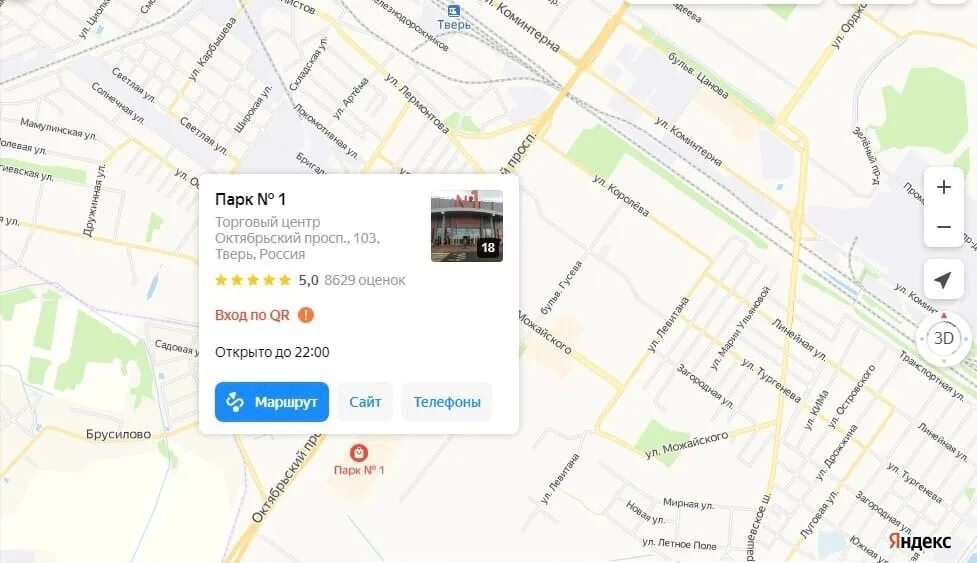Click the Тверь railway station icon
Image resolution: width=977 pixels, height=563 pixels.
(x=454, y=11)
